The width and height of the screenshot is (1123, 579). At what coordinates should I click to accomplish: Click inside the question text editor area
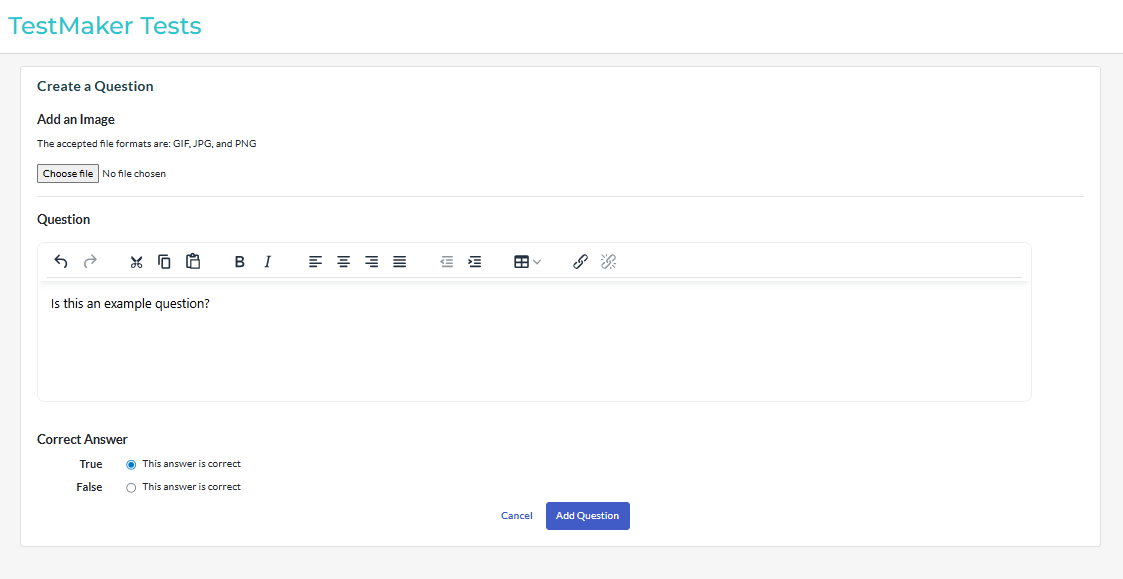tap(534, 340)
